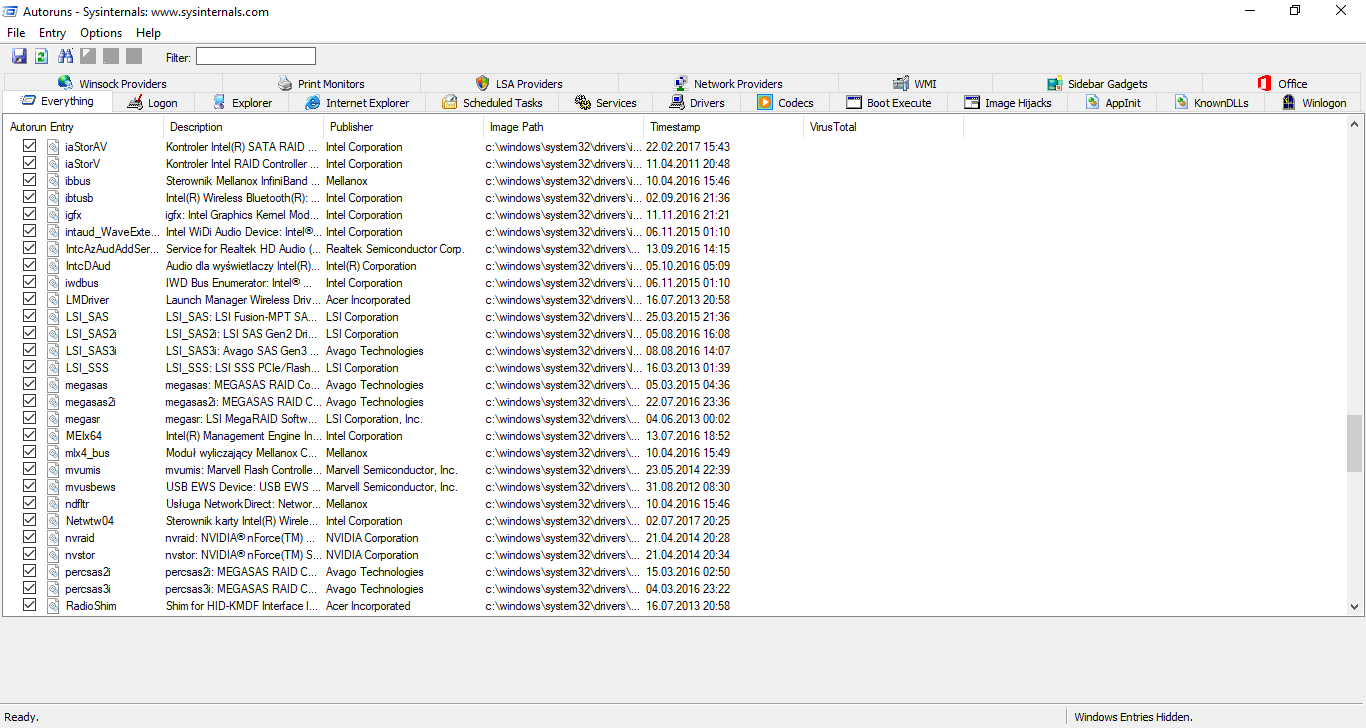Switch to the KnownDLLs tab

tap(1211, 102)
